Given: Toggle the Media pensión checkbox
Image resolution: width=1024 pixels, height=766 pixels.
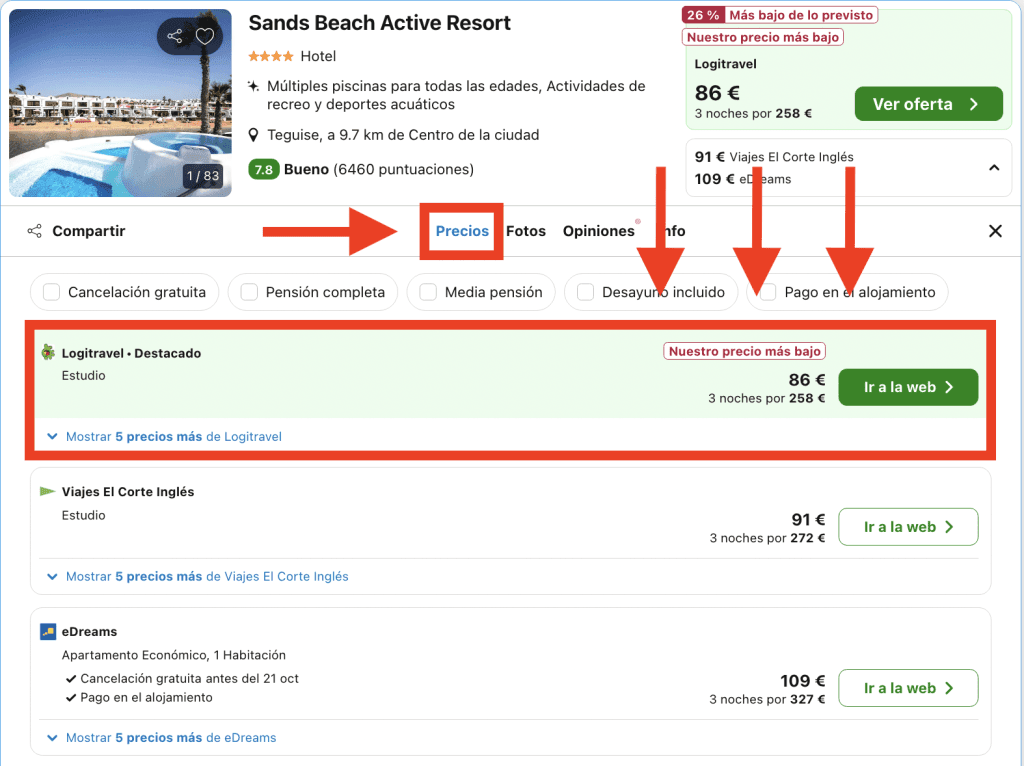Looking at the screenshot, I should click(428, 292).
